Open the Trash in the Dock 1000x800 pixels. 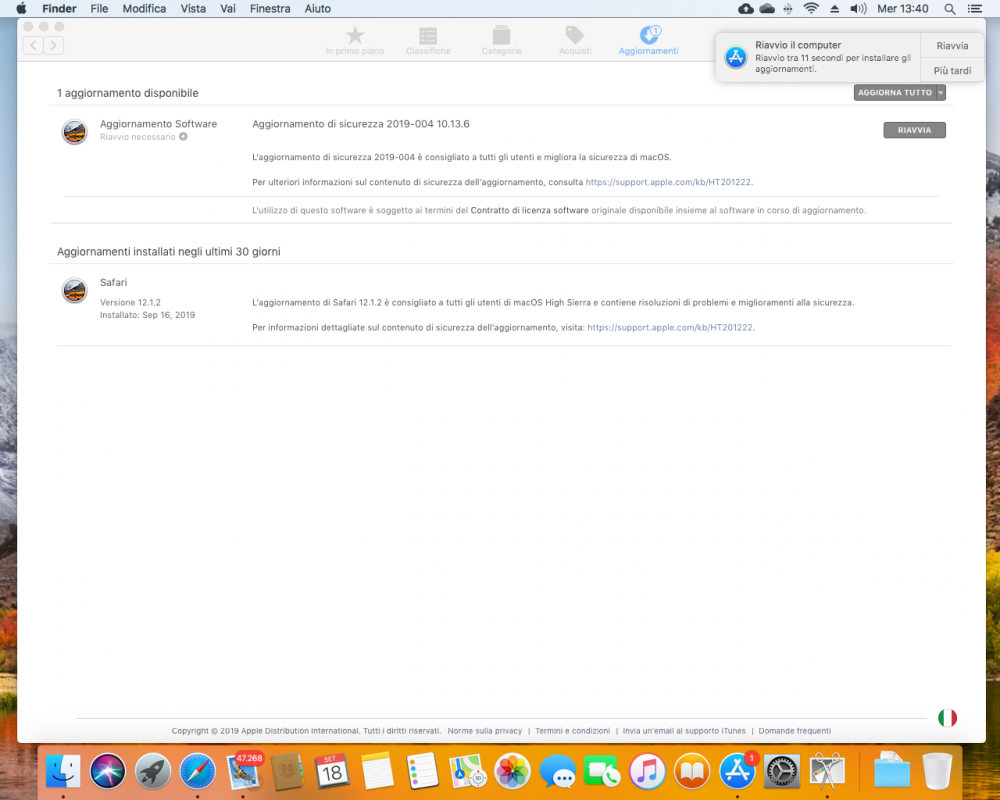point(938,771)
